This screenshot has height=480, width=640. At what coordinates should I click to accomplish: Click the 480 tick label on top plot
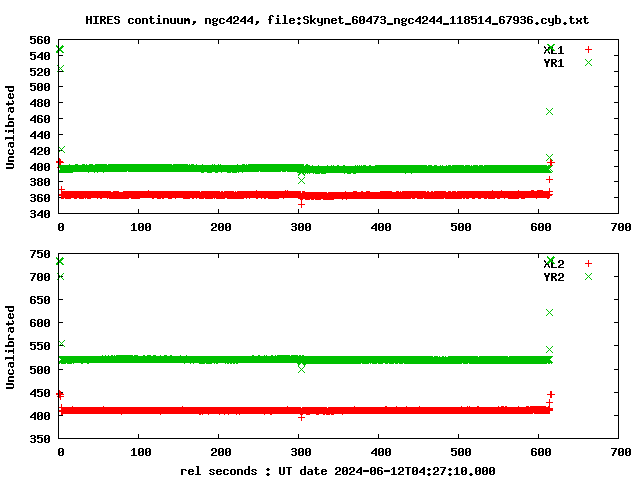(40, 103)
